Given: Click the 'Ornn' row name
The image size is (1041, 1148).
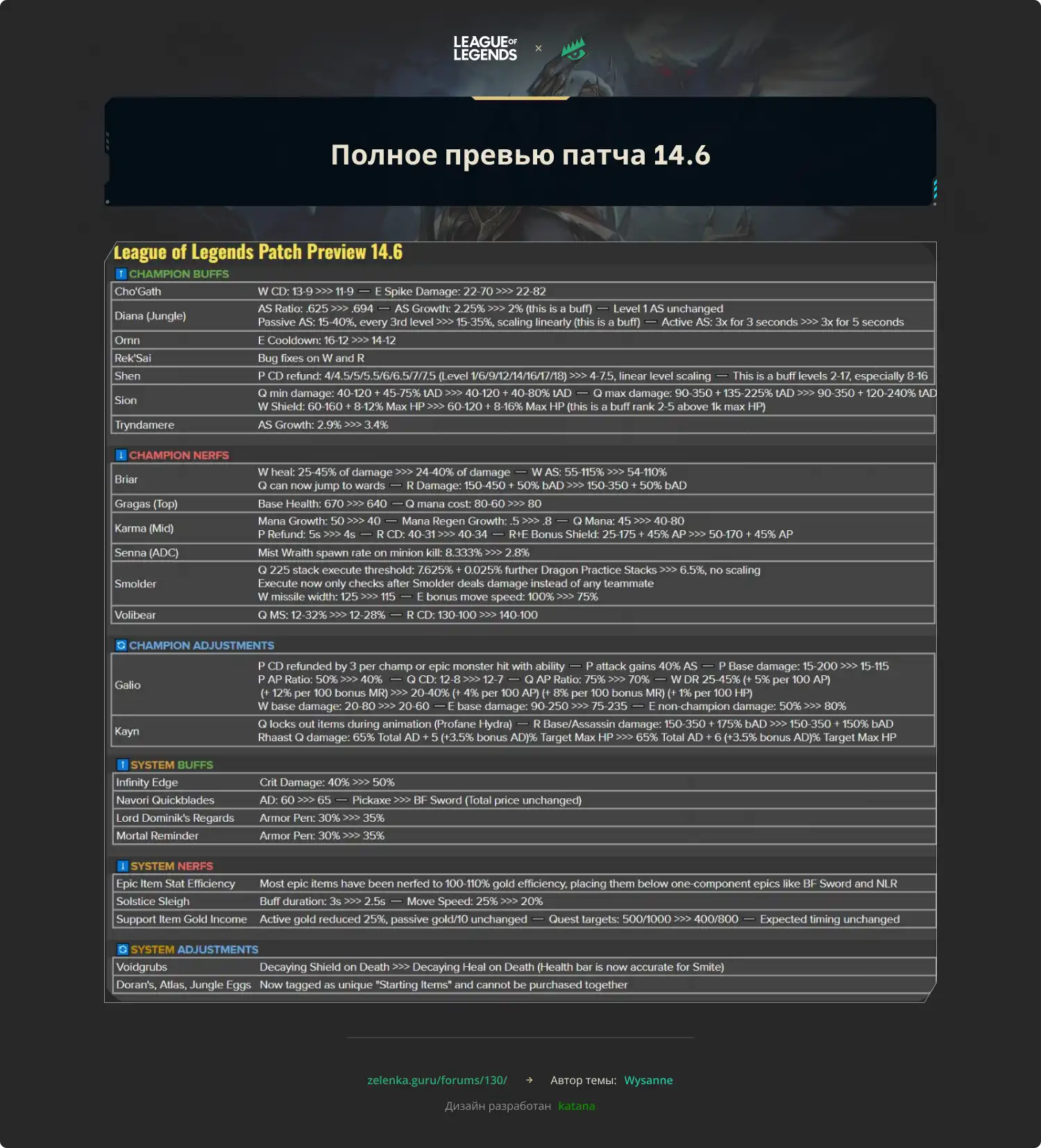Looking at the screenshot, I should [x=127, y=340].
